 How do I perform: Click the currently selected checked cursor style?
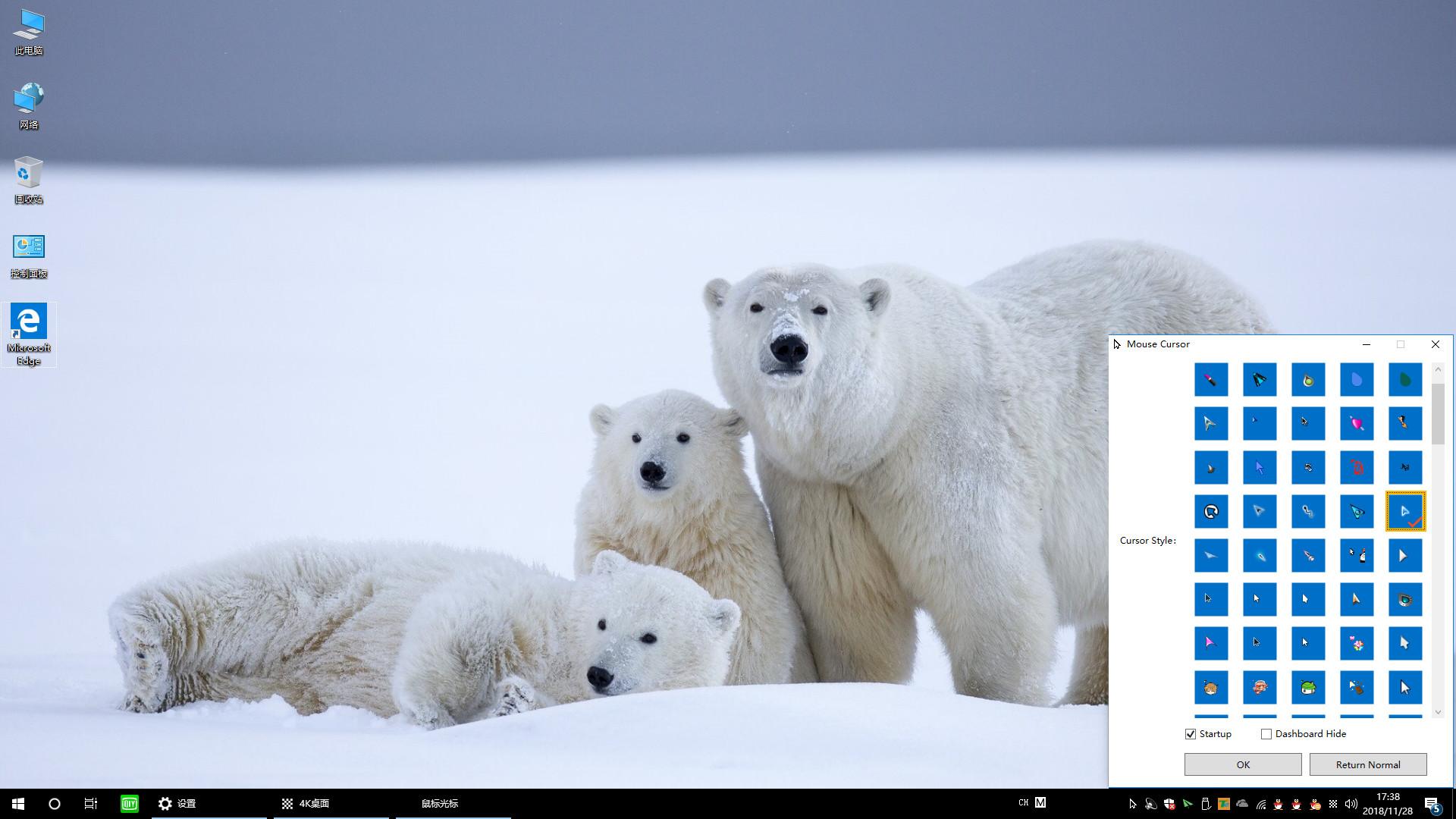pyautogui.click(x=1405, y=511)
